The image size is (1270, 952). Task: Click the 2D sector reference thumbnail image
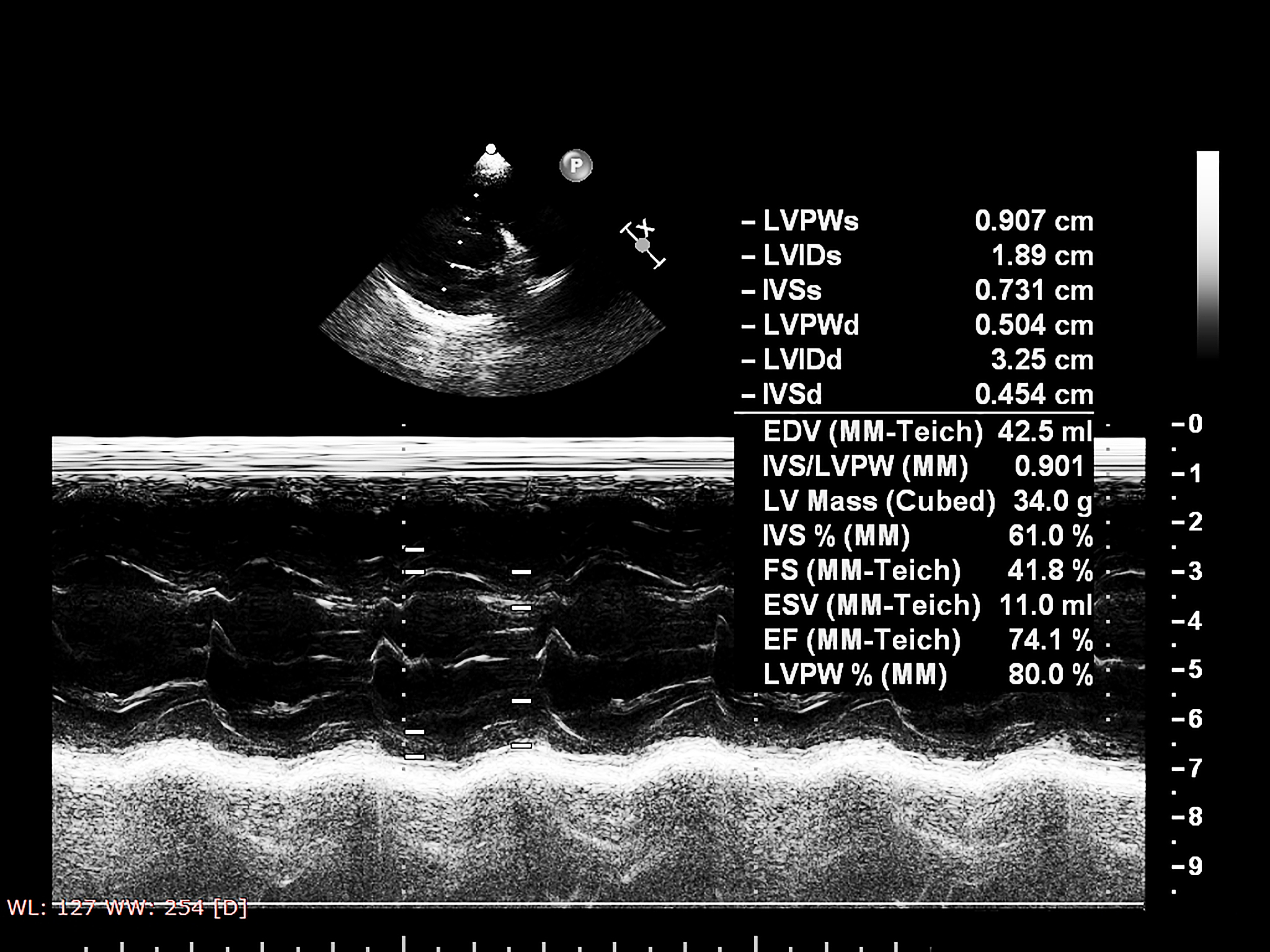click(492, 270)
